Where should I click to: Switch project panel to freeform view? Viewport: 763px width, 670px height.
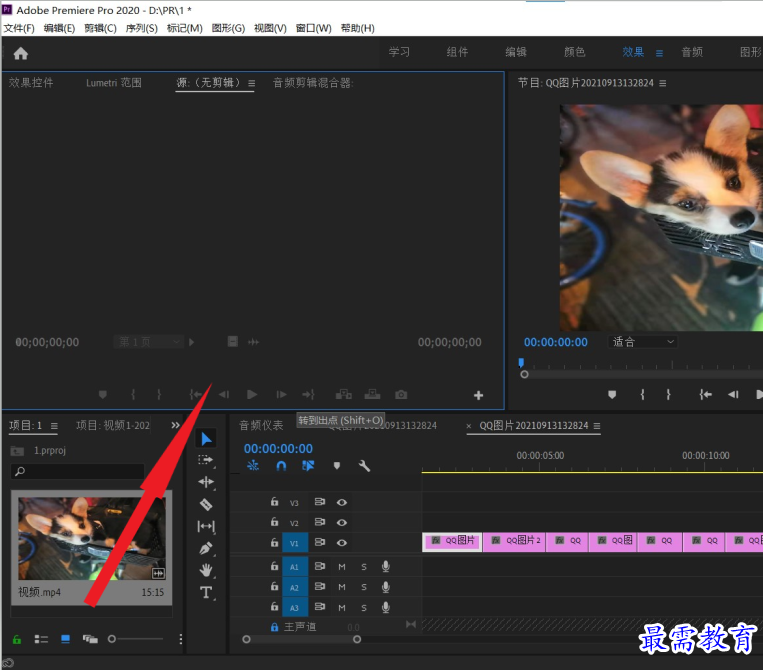(x=90, y=639)
